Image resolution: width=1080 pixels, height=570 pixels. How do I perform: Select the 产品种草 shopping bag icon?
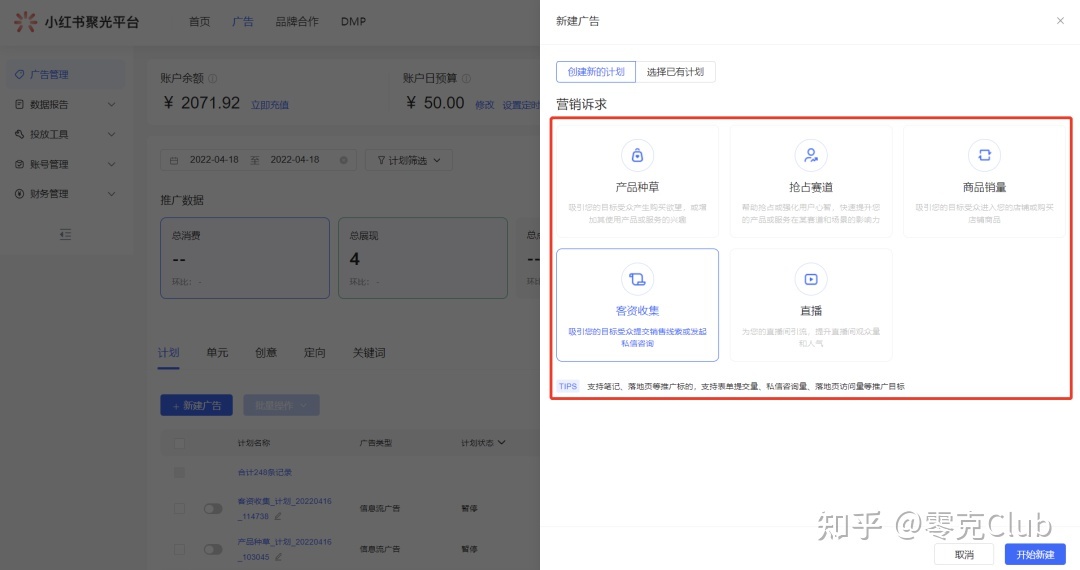tap(637, 156)
